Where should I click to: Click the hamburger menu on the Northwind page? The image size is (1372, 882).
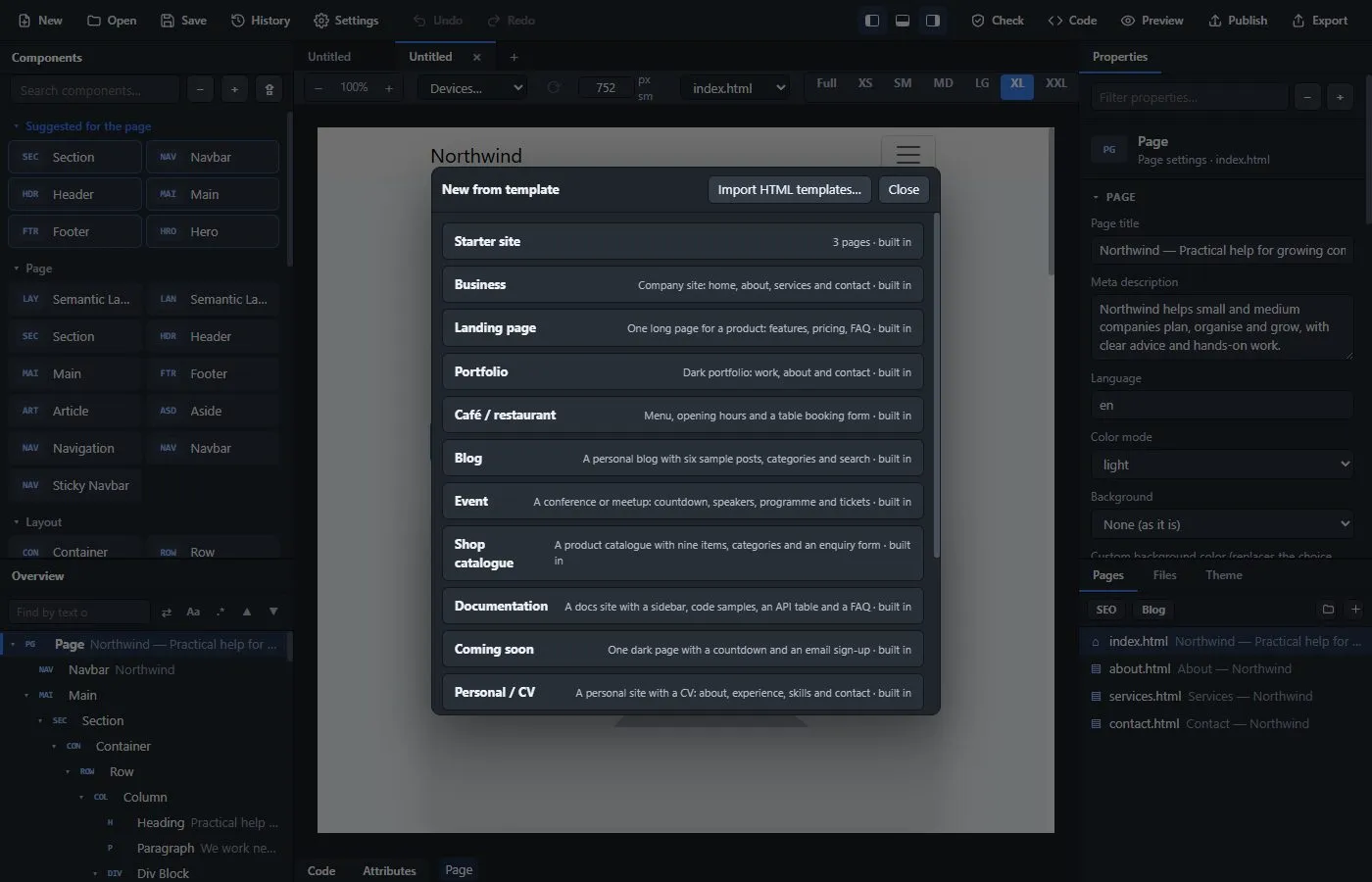pos(908,155)
